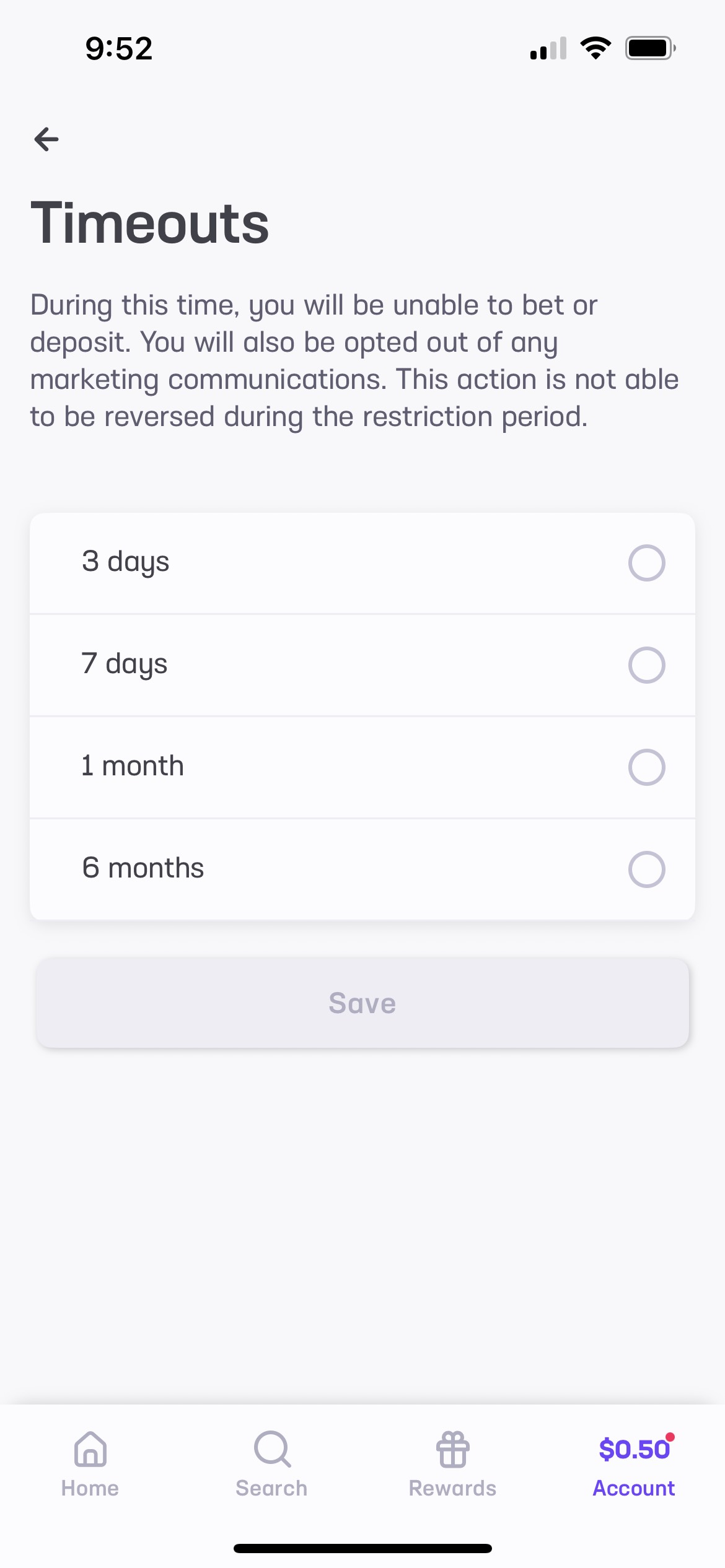Select the 3 days radio button
Viewport: 725px width, 1568px height.
point(646,563)
